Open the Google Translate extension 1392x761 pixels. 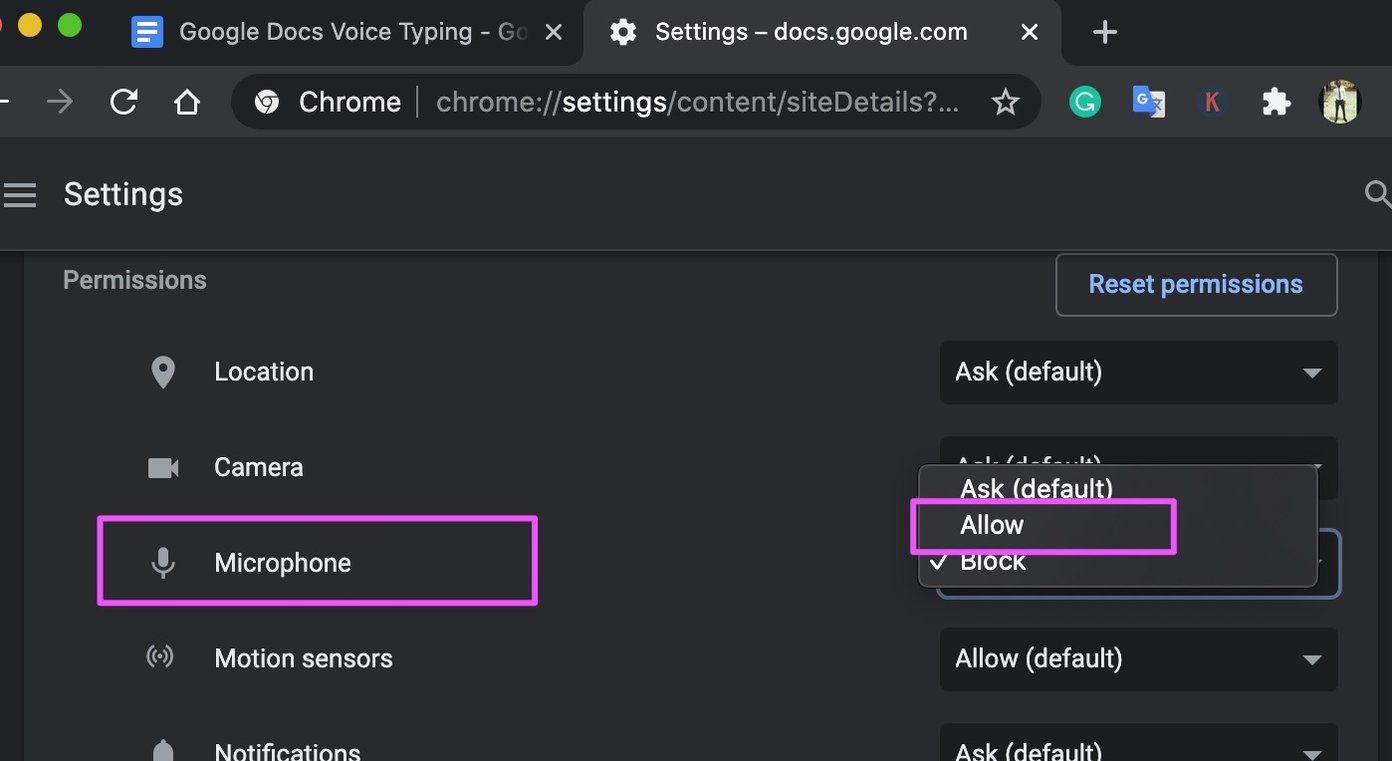pyautogui.click(x=1148, y=102)
